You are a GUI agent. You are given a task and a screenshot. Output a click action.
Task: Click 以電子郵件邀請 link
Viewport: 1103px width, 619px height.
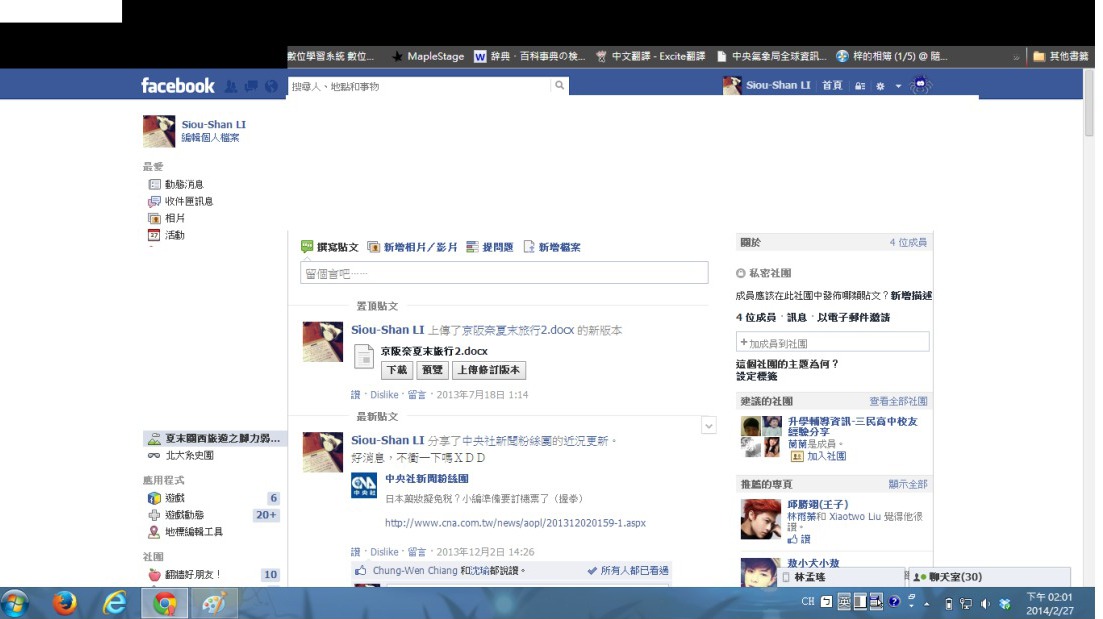click(853, 317)
